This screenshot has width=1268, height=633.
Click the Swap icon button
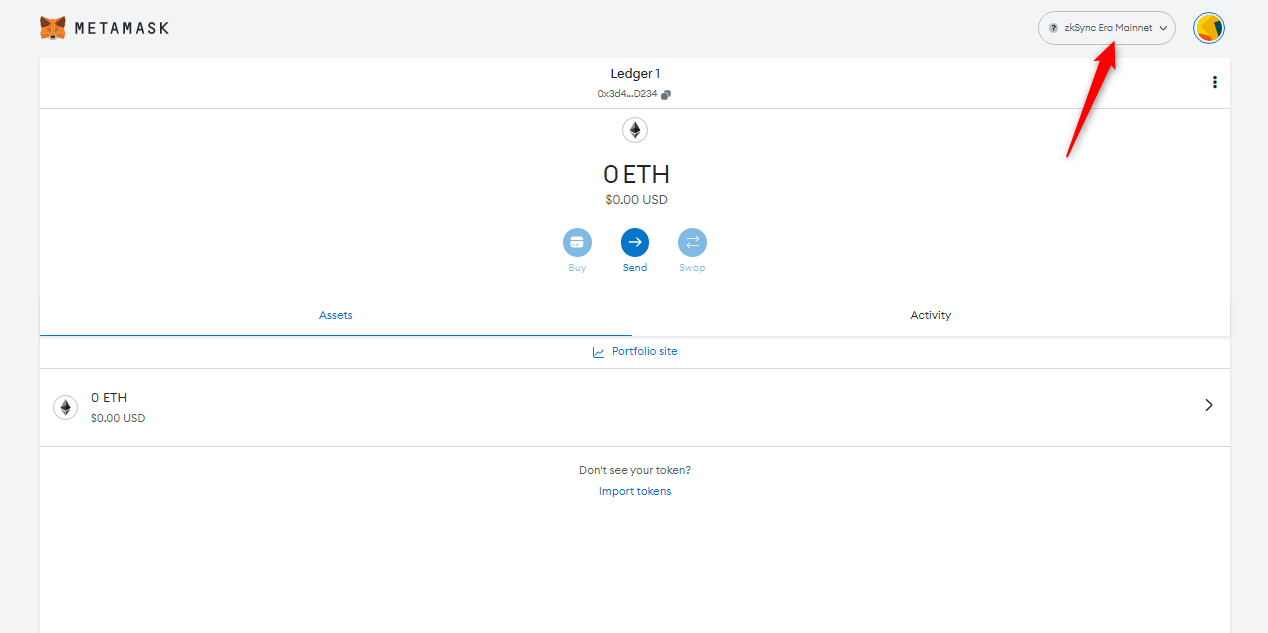(x=692, y=243)
